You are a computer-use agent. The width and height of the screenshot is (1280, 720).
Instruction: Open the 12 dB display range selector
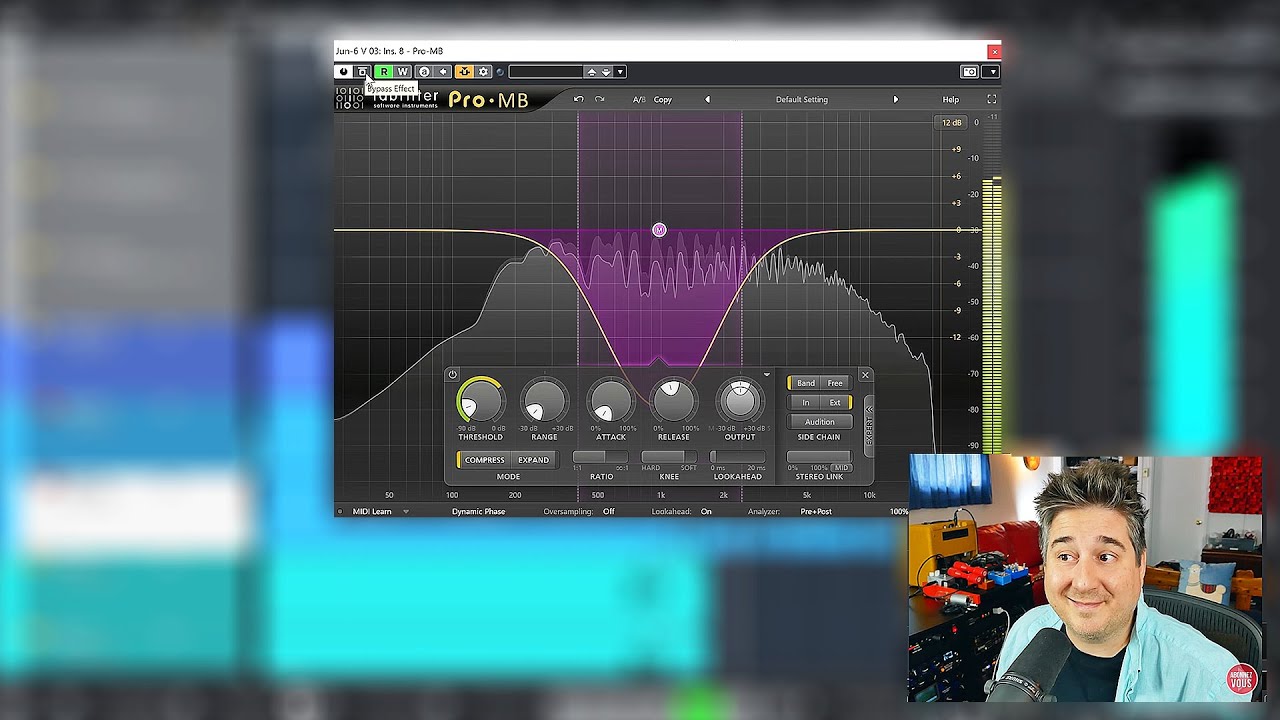pyautogui.click(x=951, y=123)
